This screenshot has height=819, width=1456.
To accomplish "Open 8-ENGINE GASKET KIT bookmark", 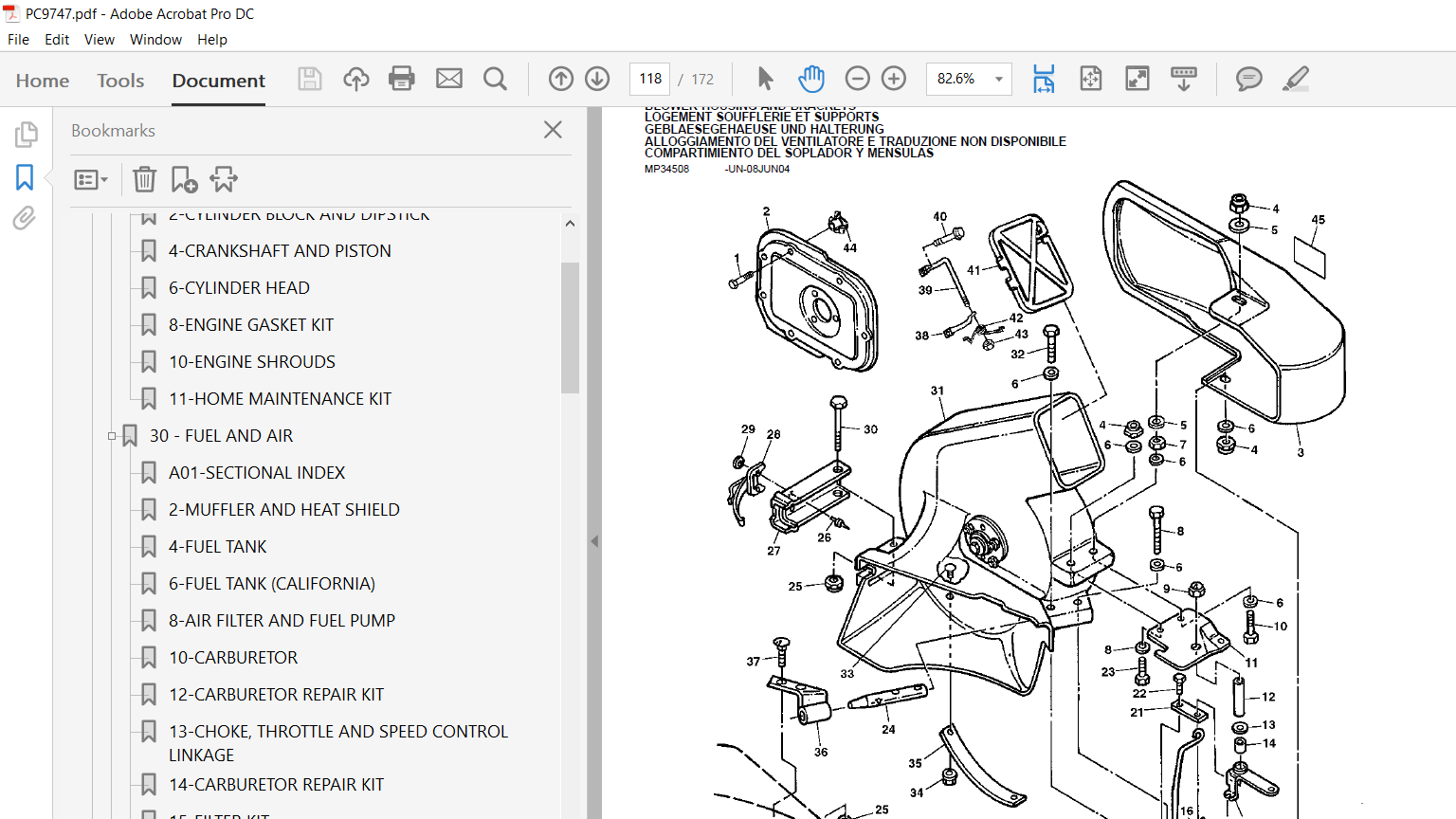I will (x=251, y=325).
